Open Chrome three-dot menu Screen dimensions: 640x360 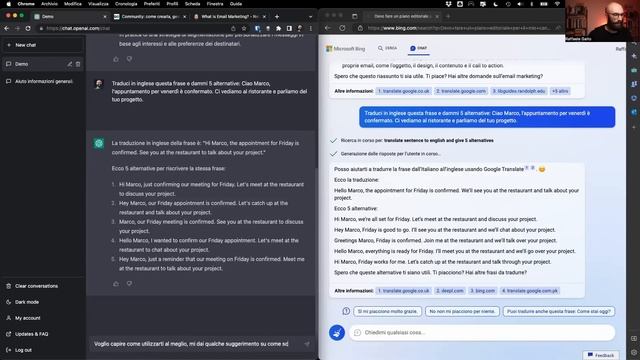pyautogui.click(x=311, y=28)
